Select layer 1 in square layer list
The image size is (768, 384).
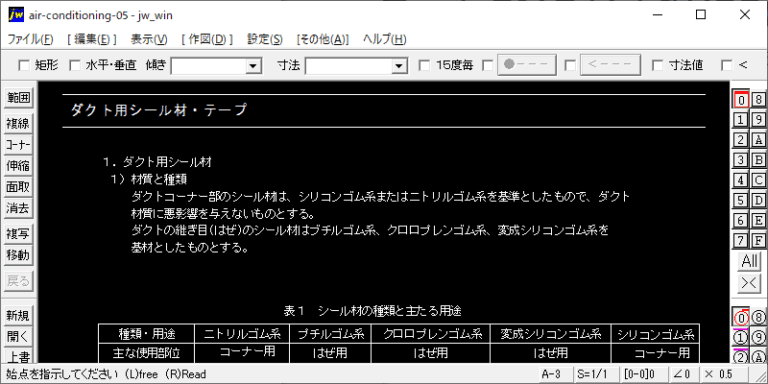click(741, 120)
